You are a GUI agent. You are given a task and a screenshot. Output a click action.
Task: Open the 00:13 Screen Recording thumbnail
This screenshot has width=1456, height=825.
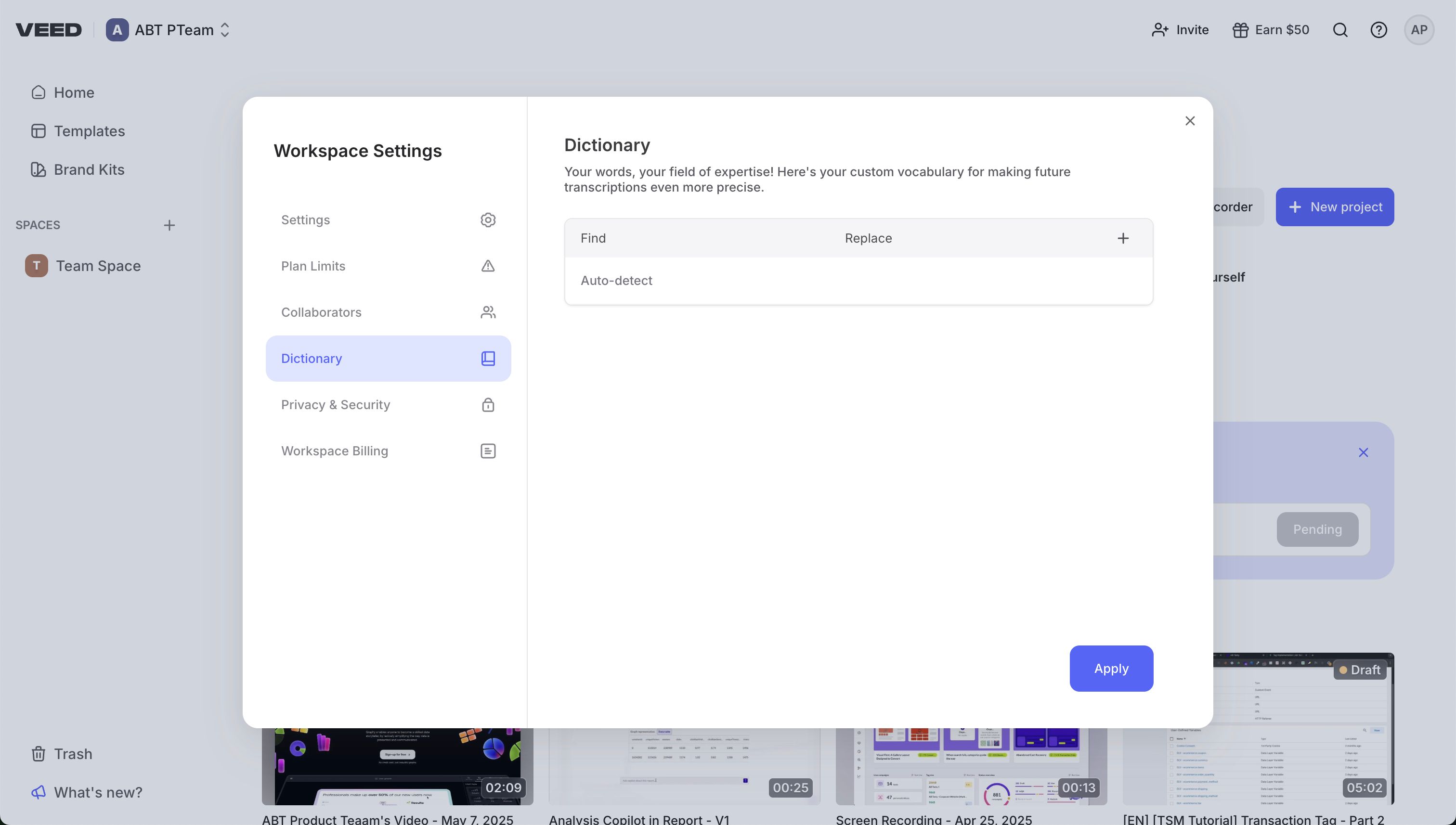972,766
